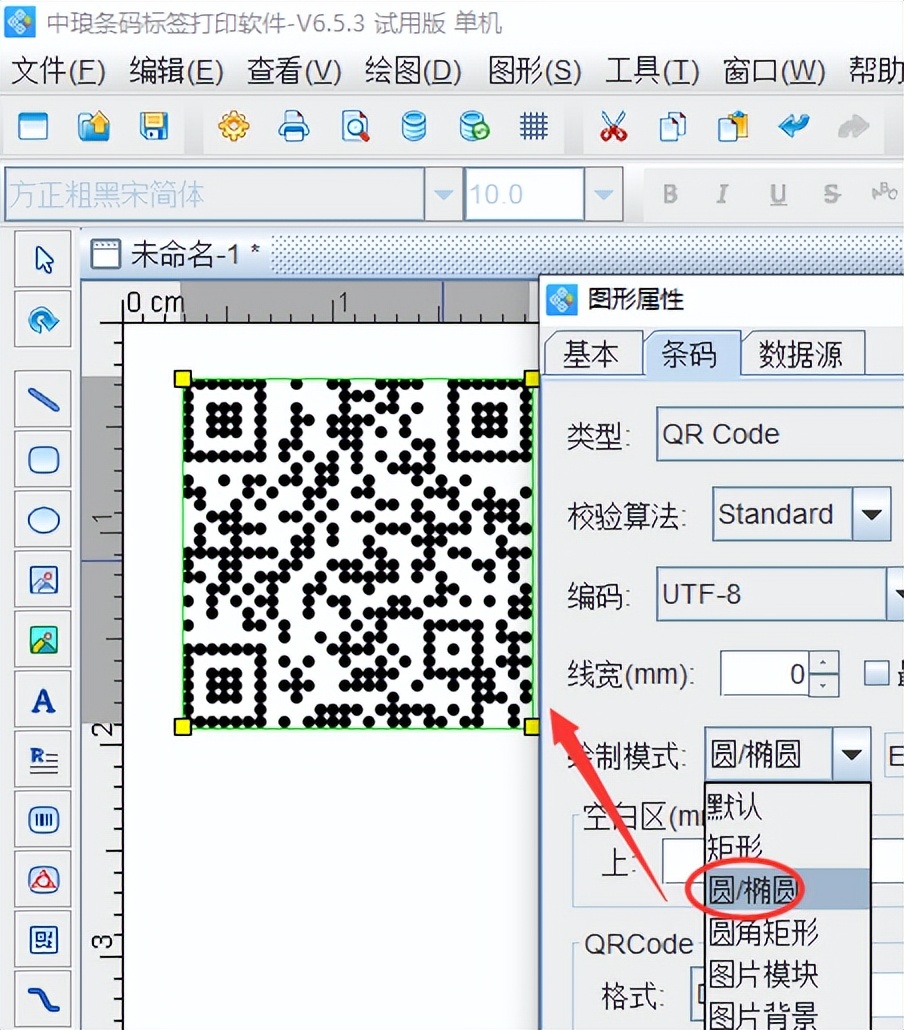Expand the font name dropdown arrow
This screenshot has height=1030, width=904.
(x=443, y=194)
